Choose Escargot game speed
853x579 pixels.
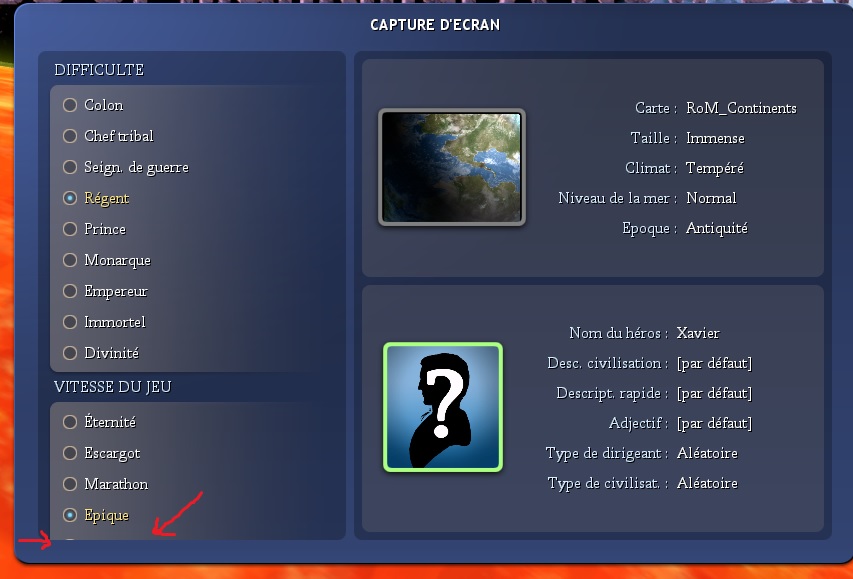(70, 453)
